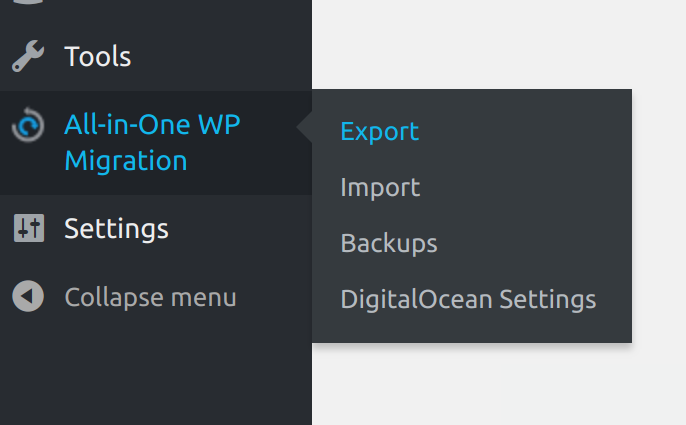Screen dimensions: 686x425
Task: Click blank content area above the flyout
Action: (499, 44)
